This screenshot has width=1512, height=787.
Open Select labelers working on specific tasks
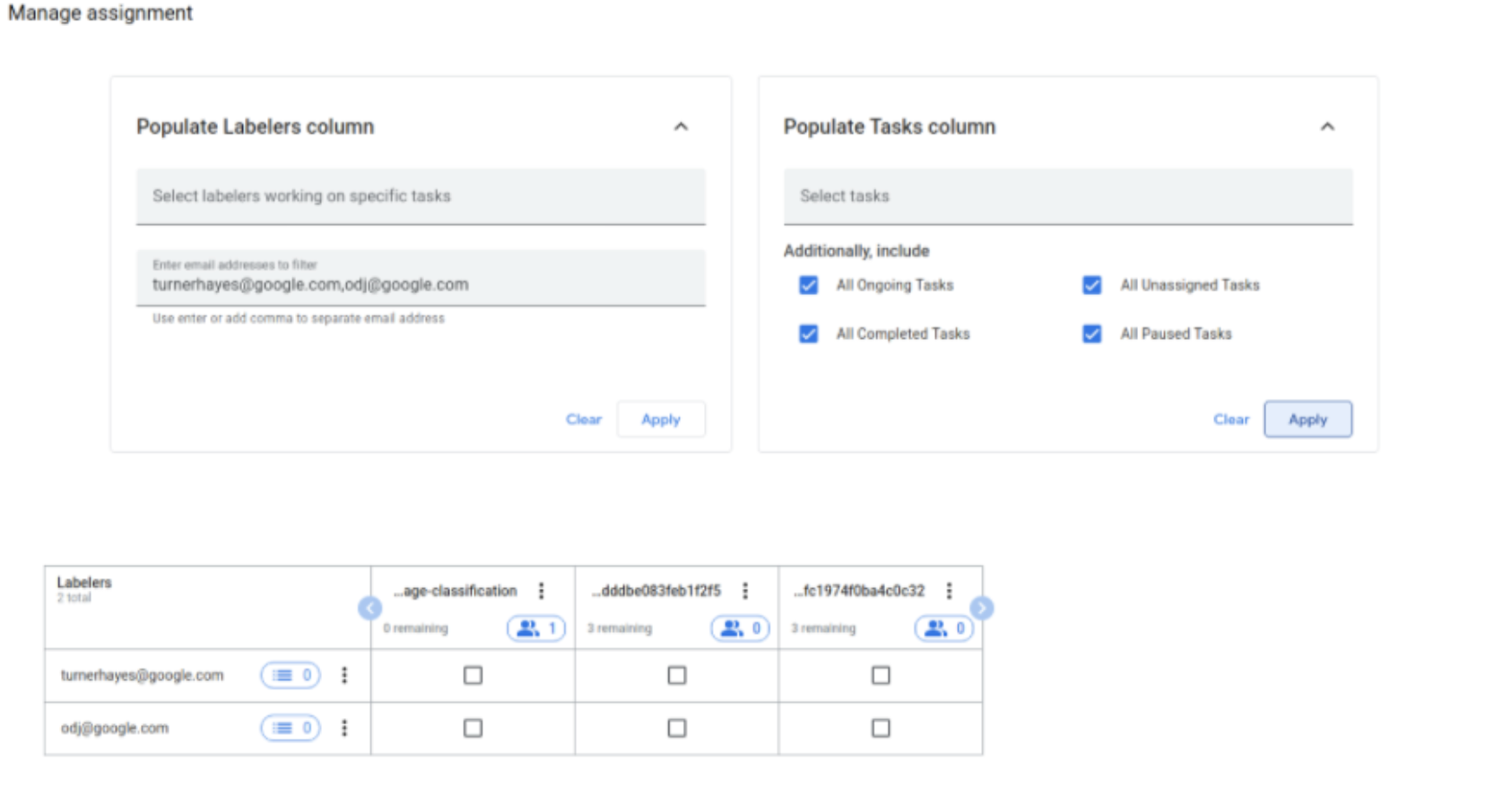(421, 196)
